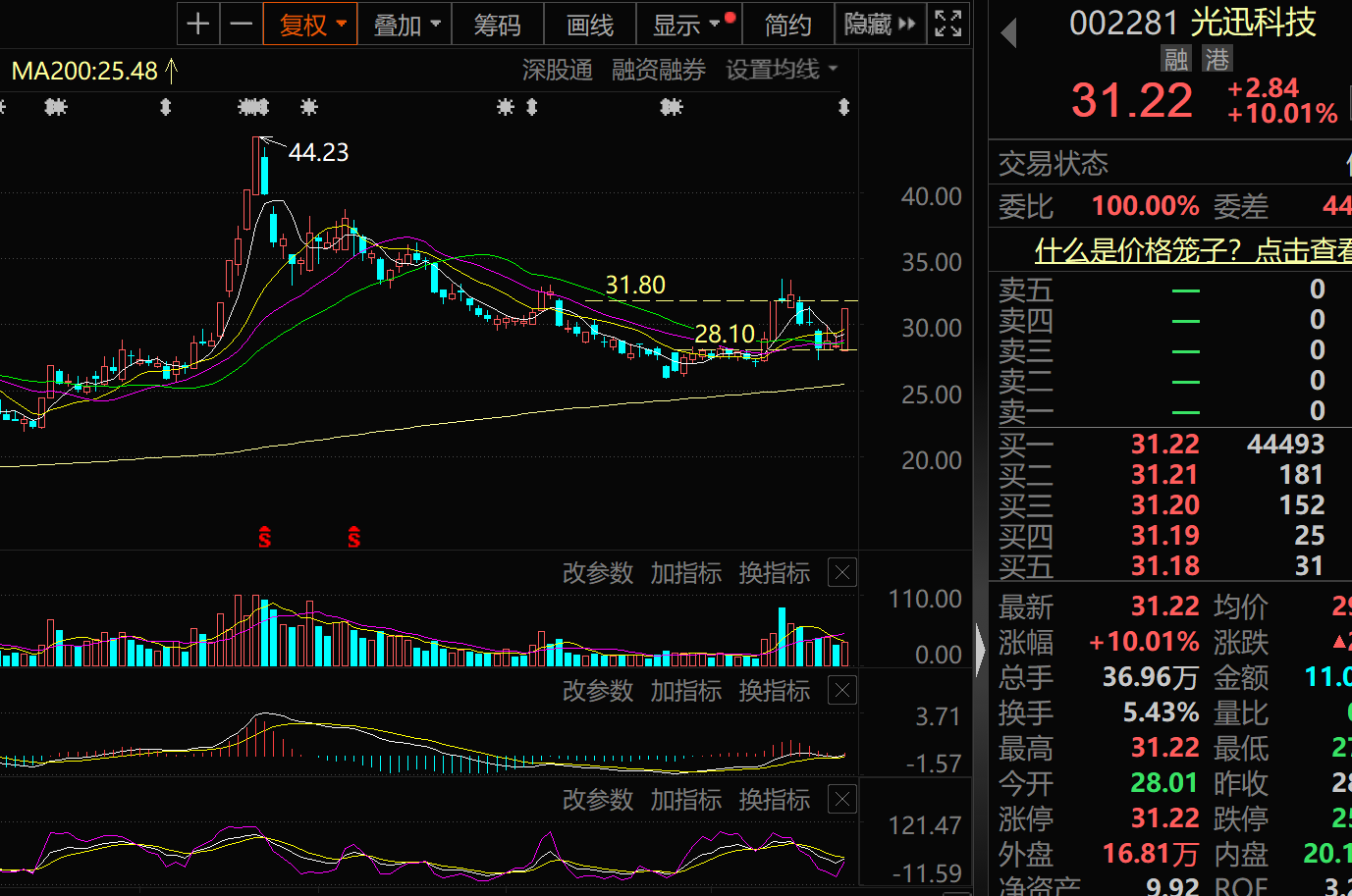Zoom in the chart with the plus button
Image resolution: width=1352 pixels, height=896 pixels.
[198, 24]
